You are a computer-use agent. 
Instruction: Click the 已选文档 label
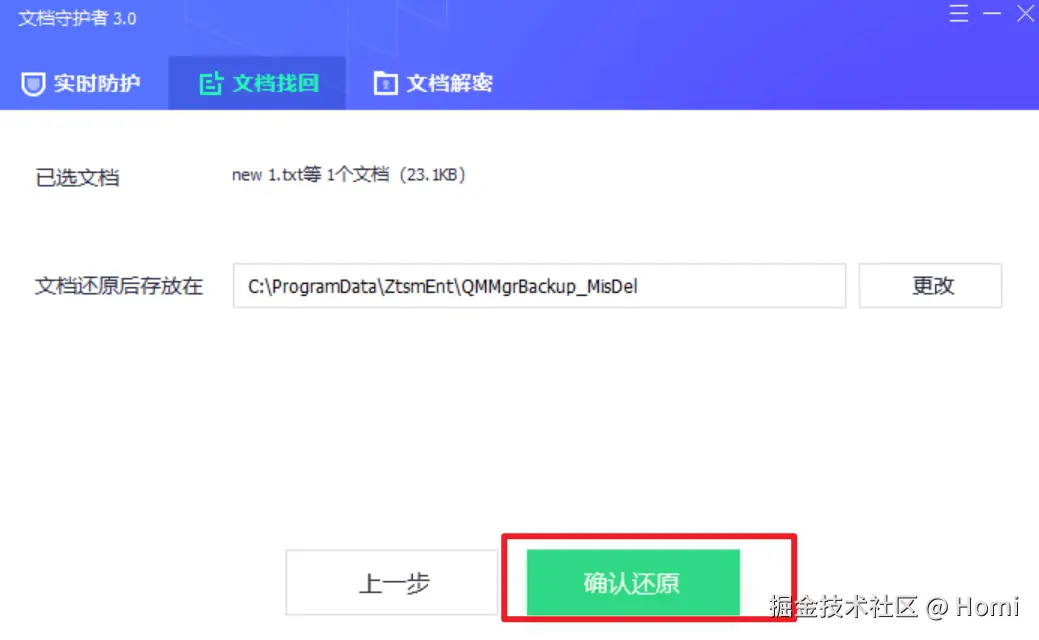coord(78,178)
